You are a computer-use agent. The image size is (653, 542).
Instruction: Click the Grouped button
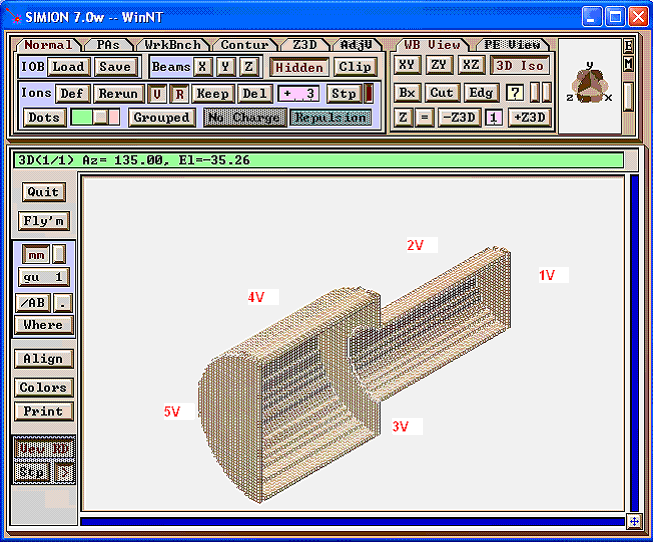(x=162, y=118)
